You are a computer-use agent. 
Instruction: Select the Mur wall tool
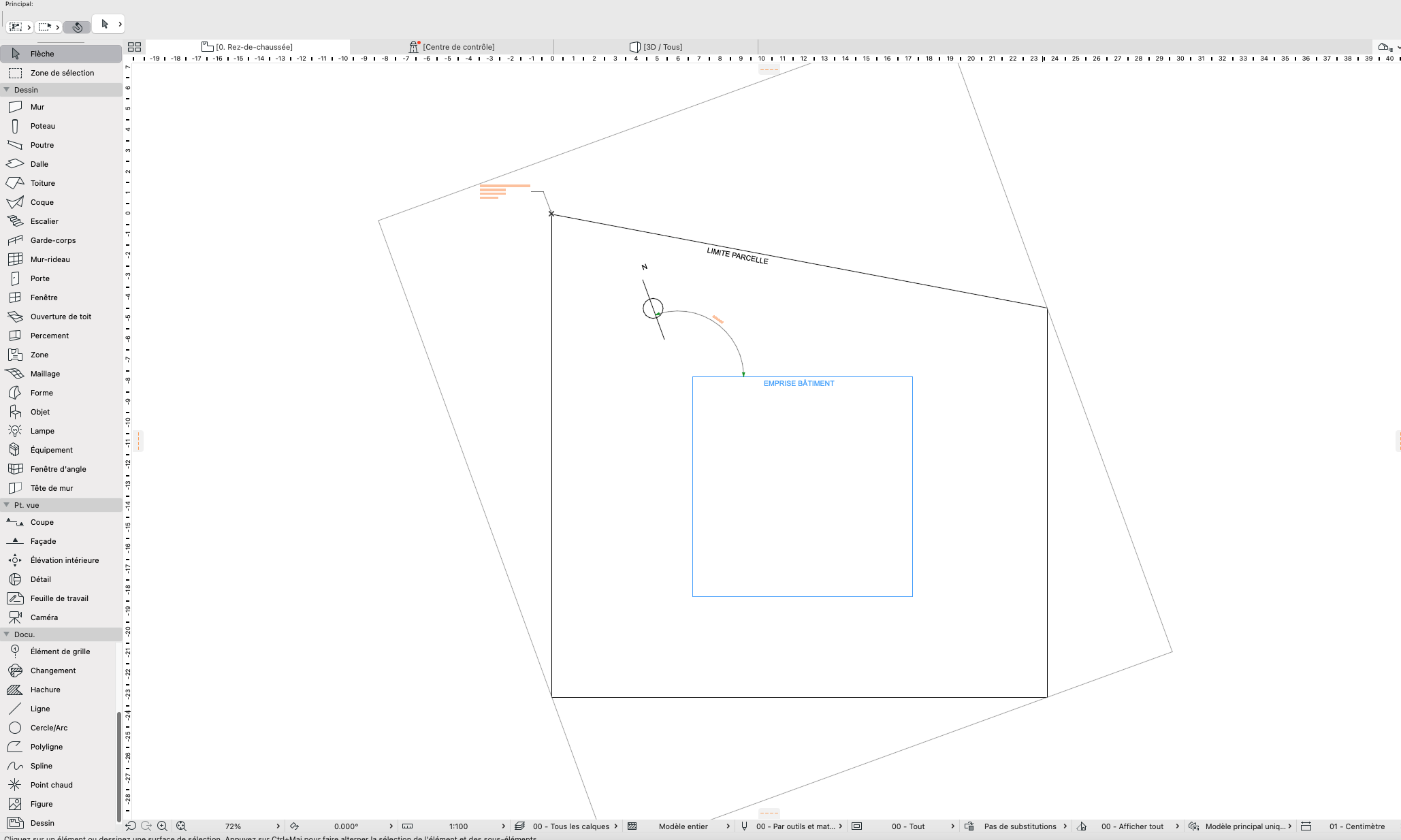point(61,107)
